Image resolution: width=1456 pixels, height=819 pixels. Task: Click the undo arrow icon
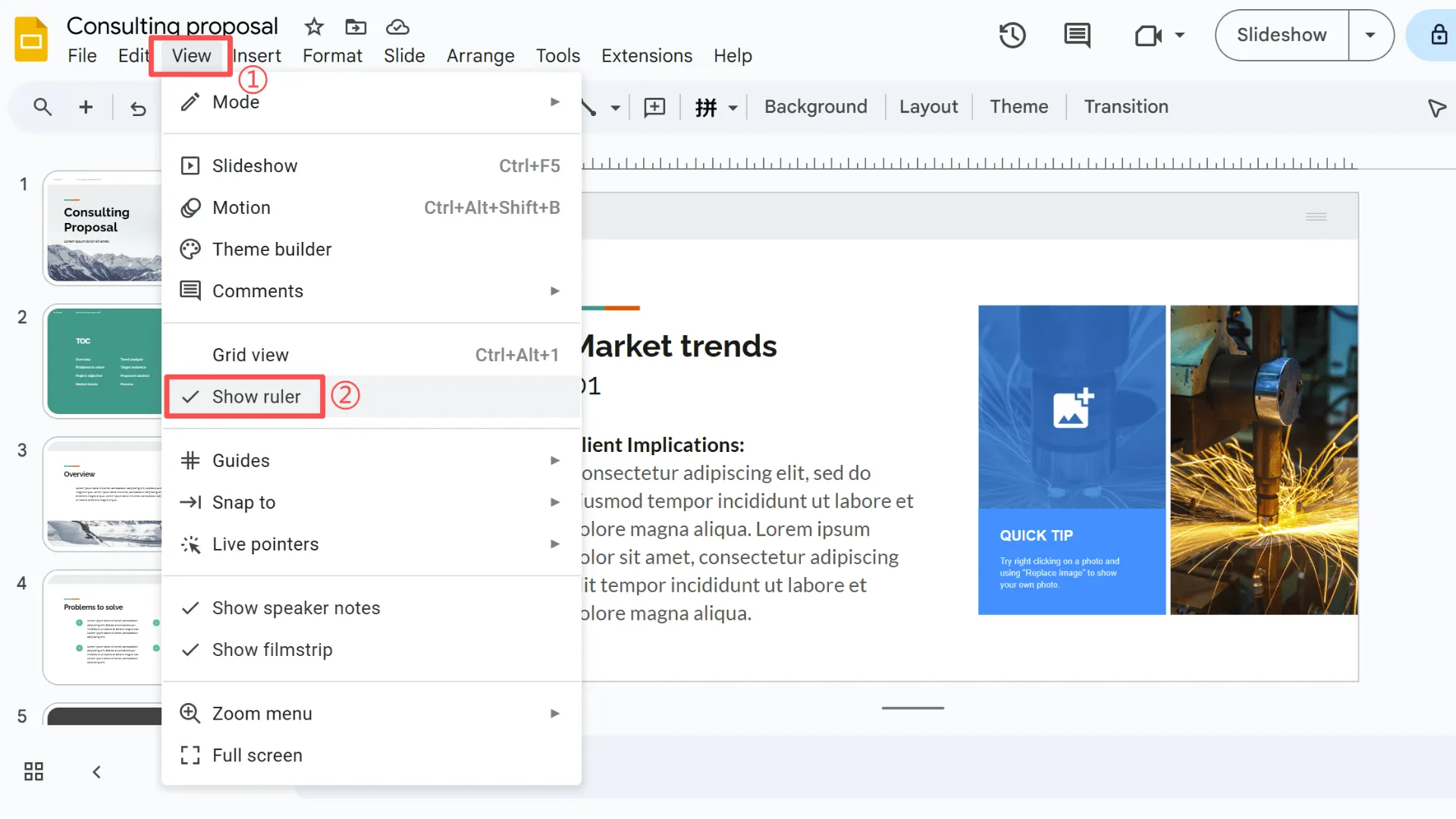[138, 108]
